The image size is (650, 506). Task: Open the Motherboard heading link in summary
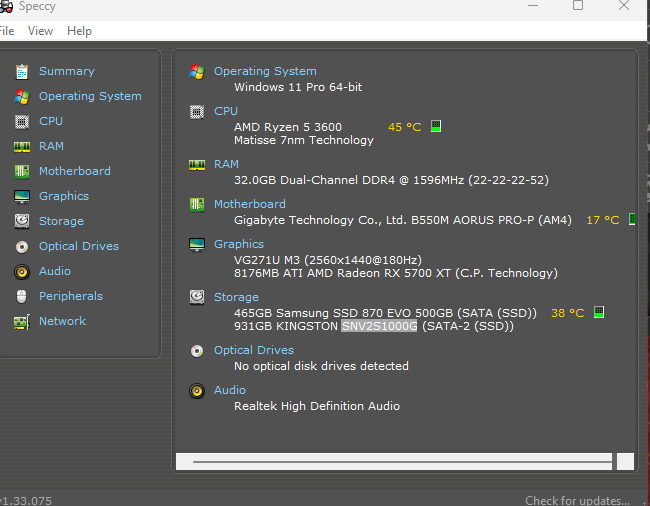tap(250, 204)
